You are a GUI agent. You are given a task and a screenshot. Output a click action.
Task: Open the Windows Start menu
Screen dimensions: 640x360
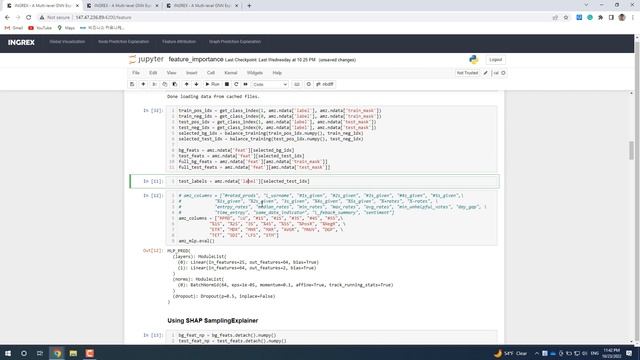(8, 353)
